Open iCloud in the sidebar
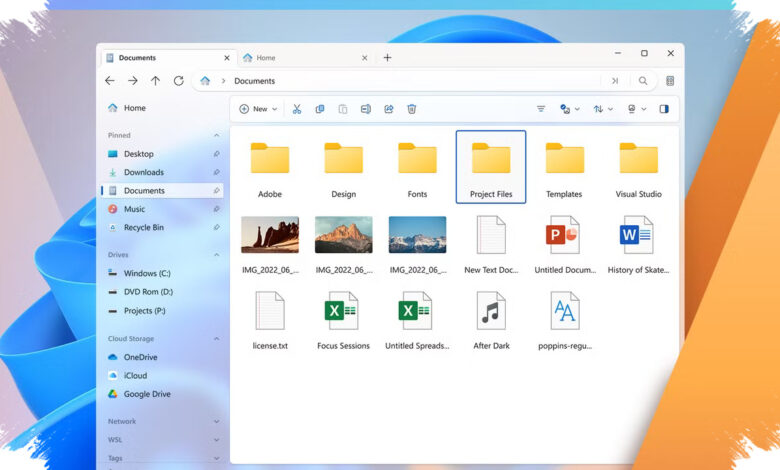Screen dimensions: 780x470 point(162,376)
